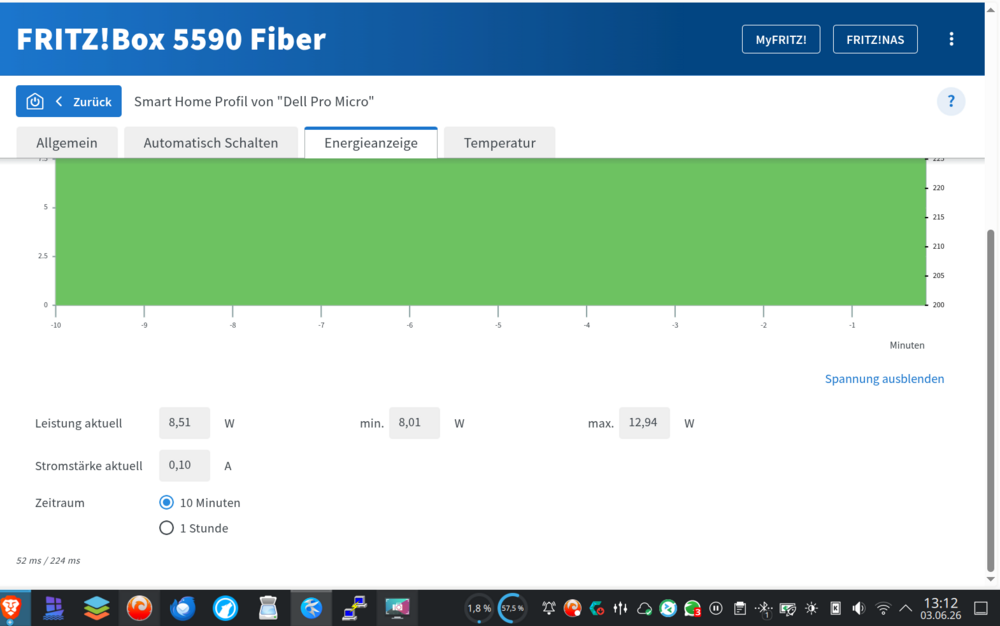Click the Stromstärke aktuell field 0,10

(x=184, y=465)
